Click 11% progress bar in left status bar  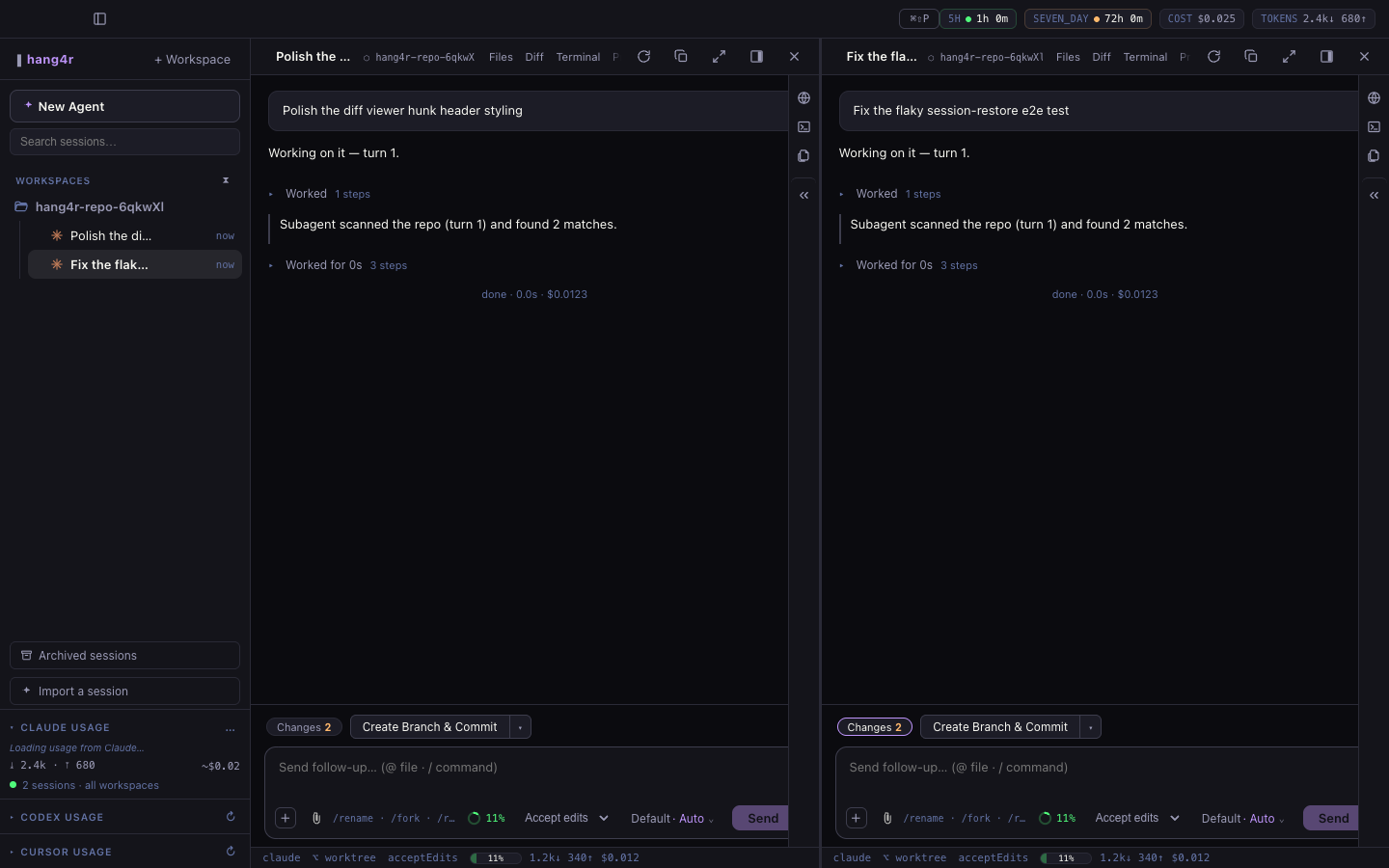496,857
